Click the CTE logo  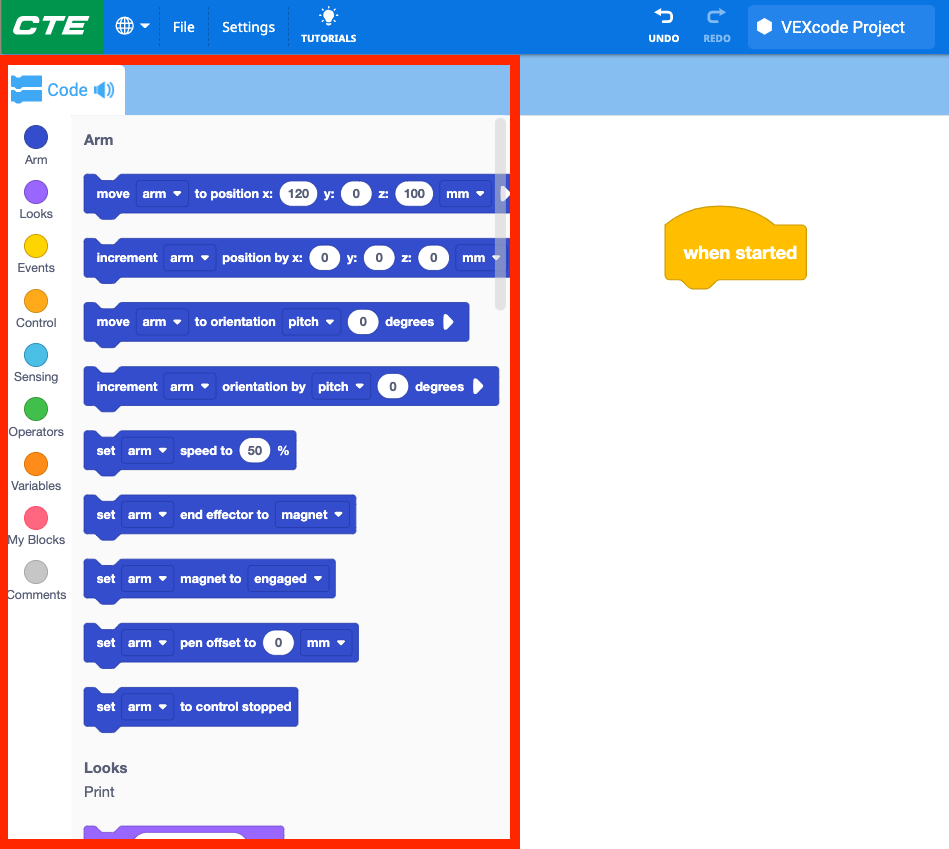(51, 27)
